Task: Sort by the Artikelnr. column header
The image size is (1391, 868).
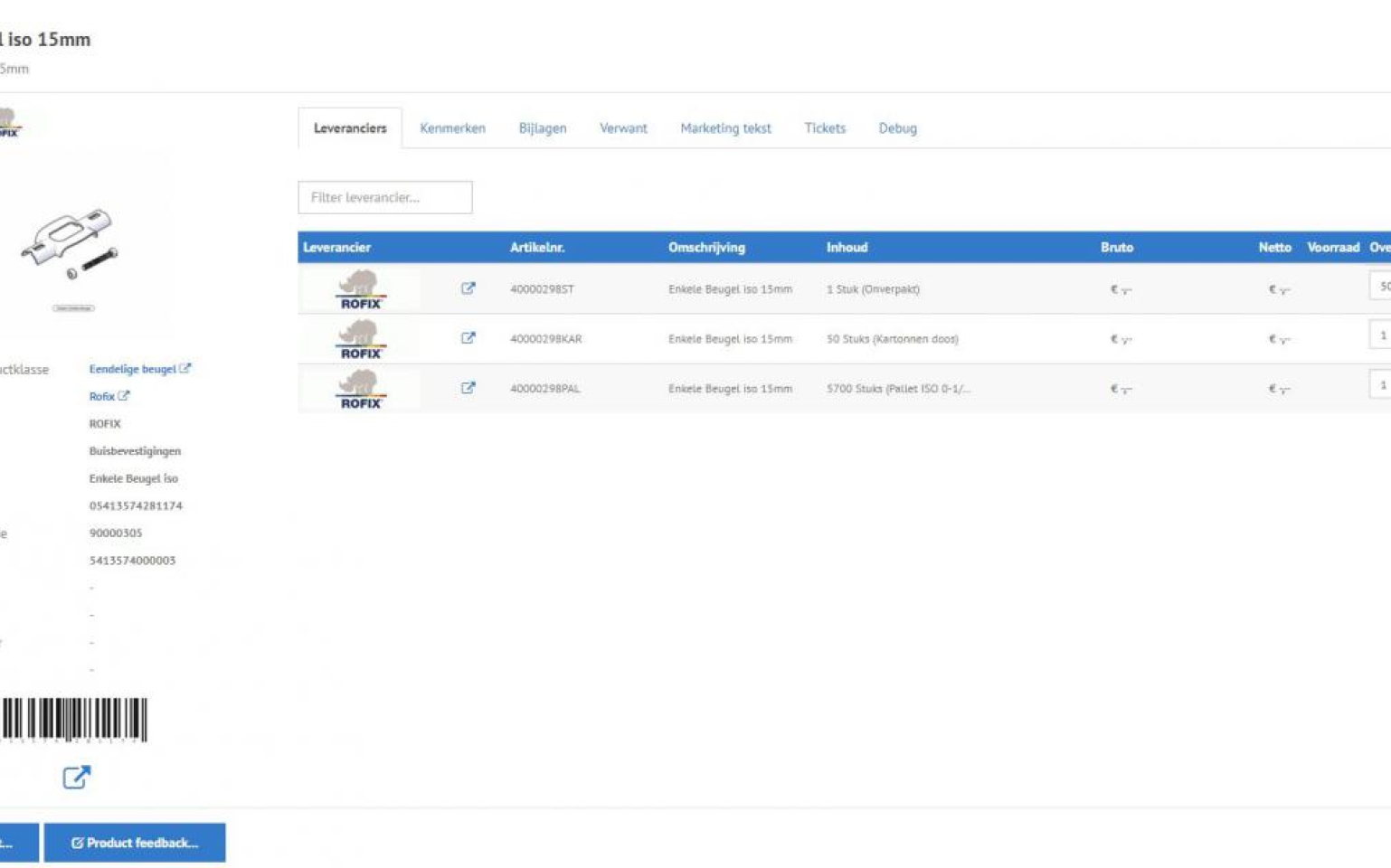Action: [x=537, y=248]
